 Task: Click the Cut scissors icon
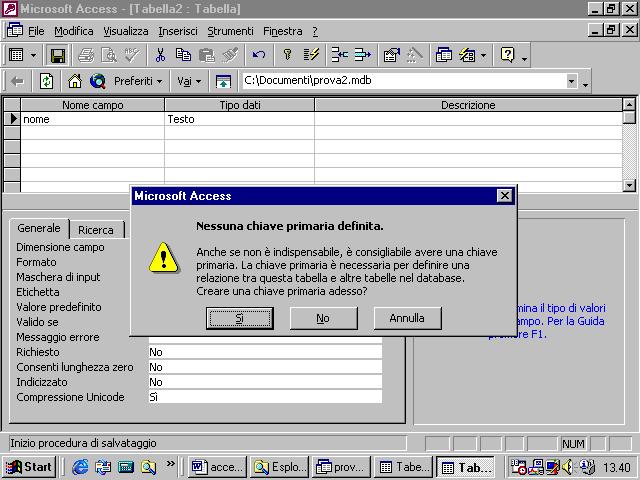pyautogui.click(x=160, y=55)
